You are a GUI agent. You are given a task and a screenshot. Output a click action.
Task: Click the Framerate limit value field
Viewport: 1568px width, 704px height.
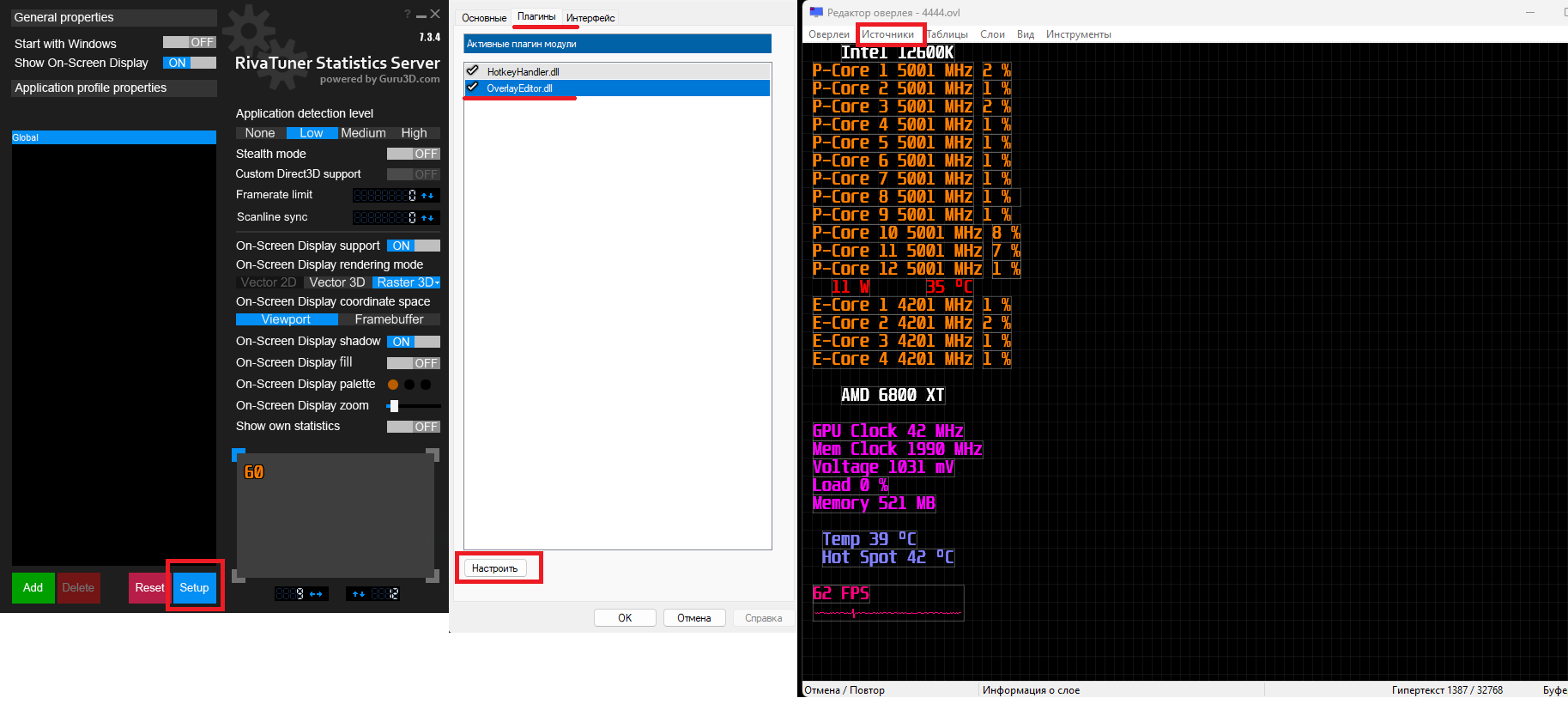pos(385,196)
